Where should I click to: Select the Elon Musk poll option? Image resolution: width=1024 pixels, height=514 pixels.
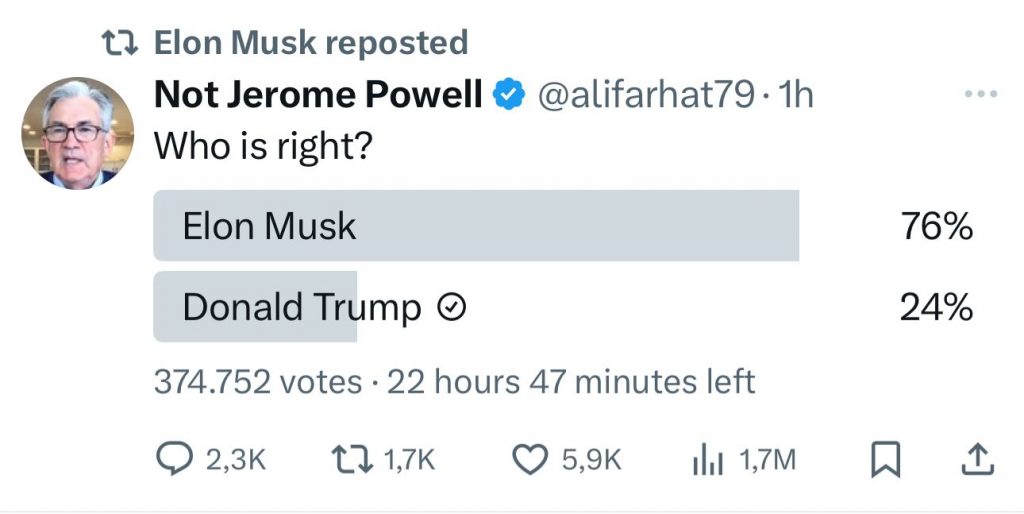coord(563,226)
